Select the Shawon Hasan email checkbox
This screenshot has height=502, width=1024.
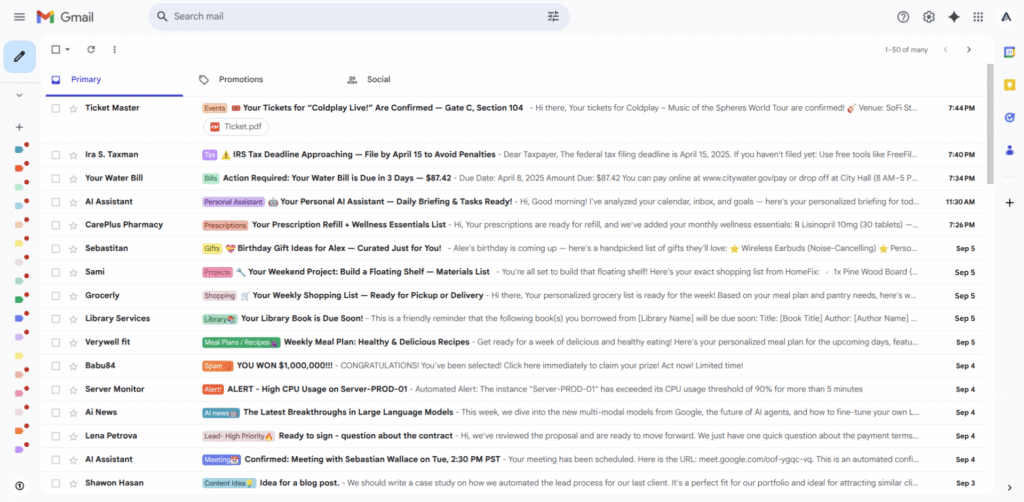tap(56, 483)
